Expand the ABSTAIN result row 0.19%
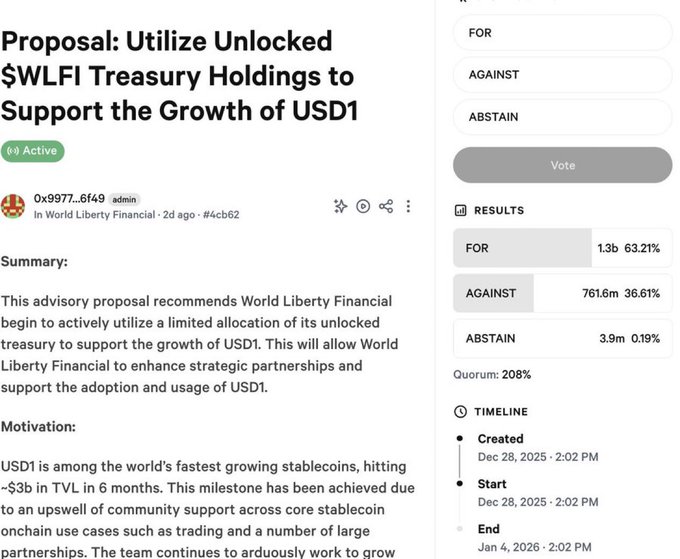Viewport: 680px width, 559px height. tap(562, 339)
